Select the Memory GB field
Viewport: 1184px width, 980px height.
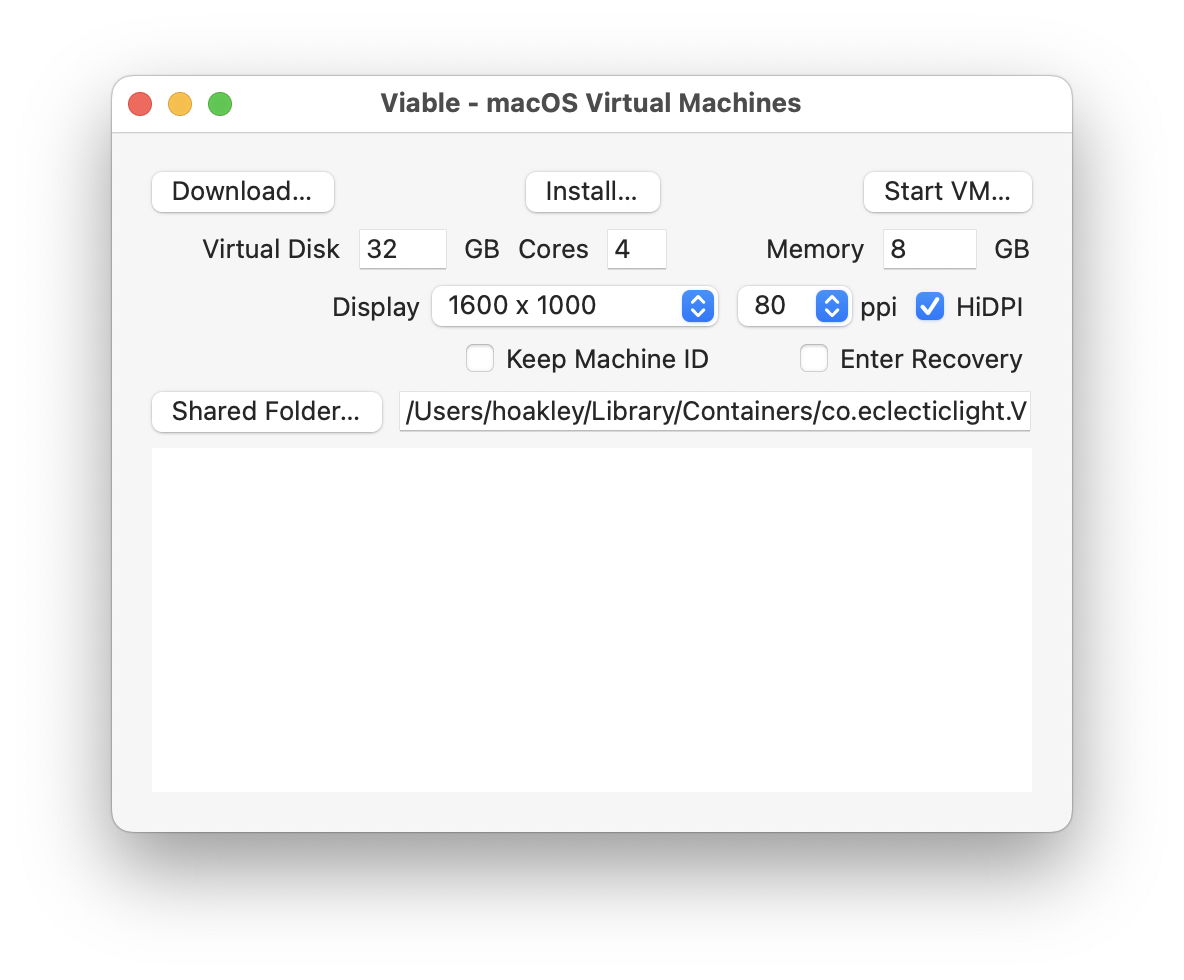pyautogui.click(x=929, y=248)
